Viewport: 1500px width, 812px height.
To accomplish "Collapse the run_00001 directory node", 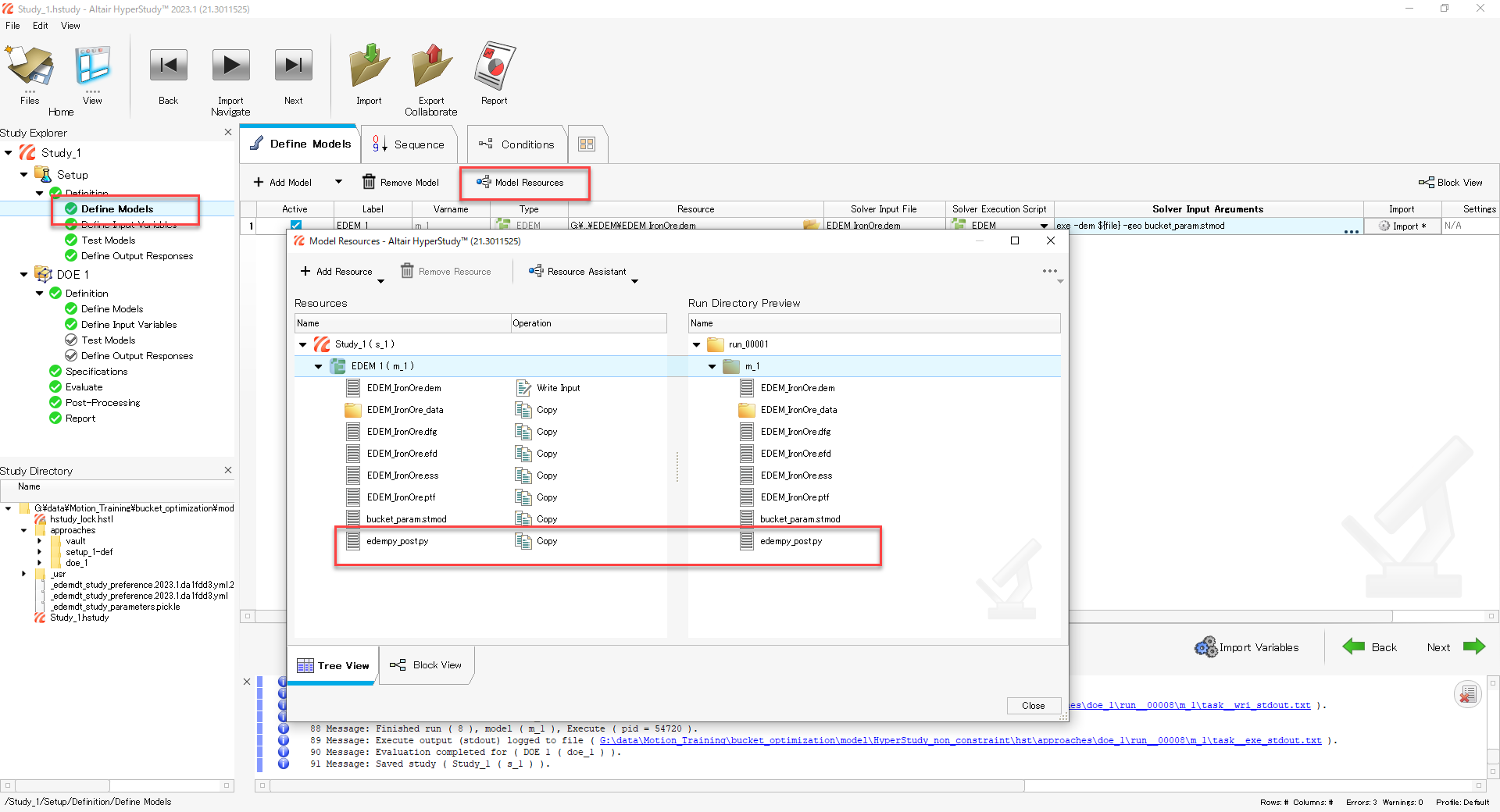I will [x=696, y=344].
